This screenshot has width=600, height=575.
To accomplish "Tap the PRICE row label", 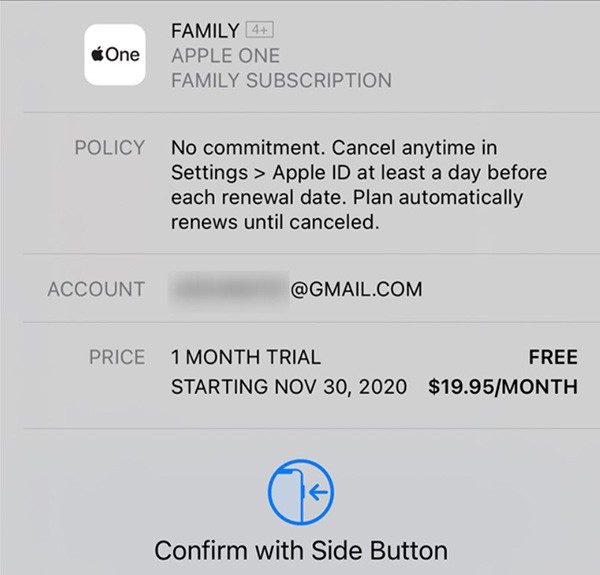I will point(117,357).
